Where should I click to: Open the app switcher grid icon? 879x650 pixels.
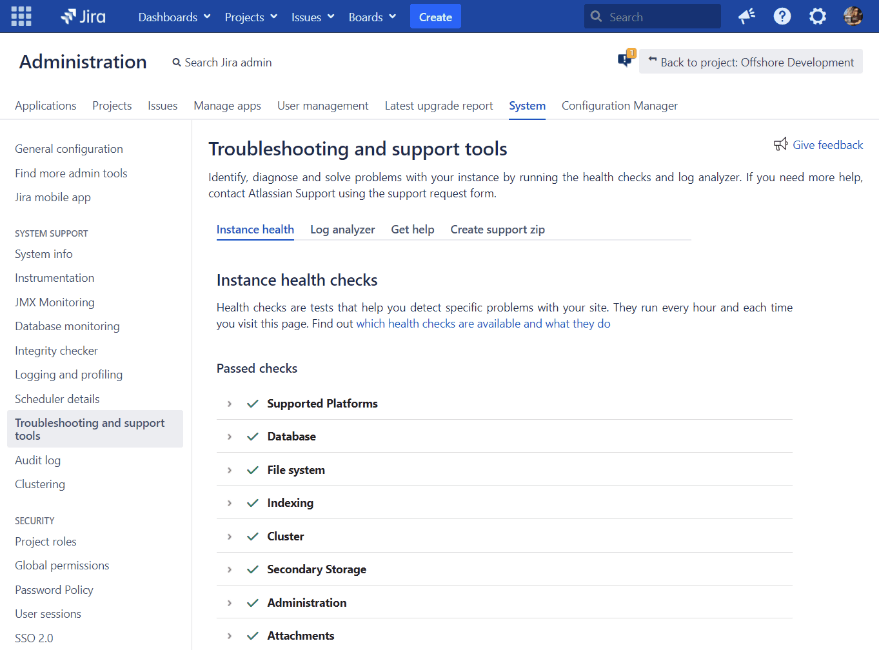pos(21,16)
